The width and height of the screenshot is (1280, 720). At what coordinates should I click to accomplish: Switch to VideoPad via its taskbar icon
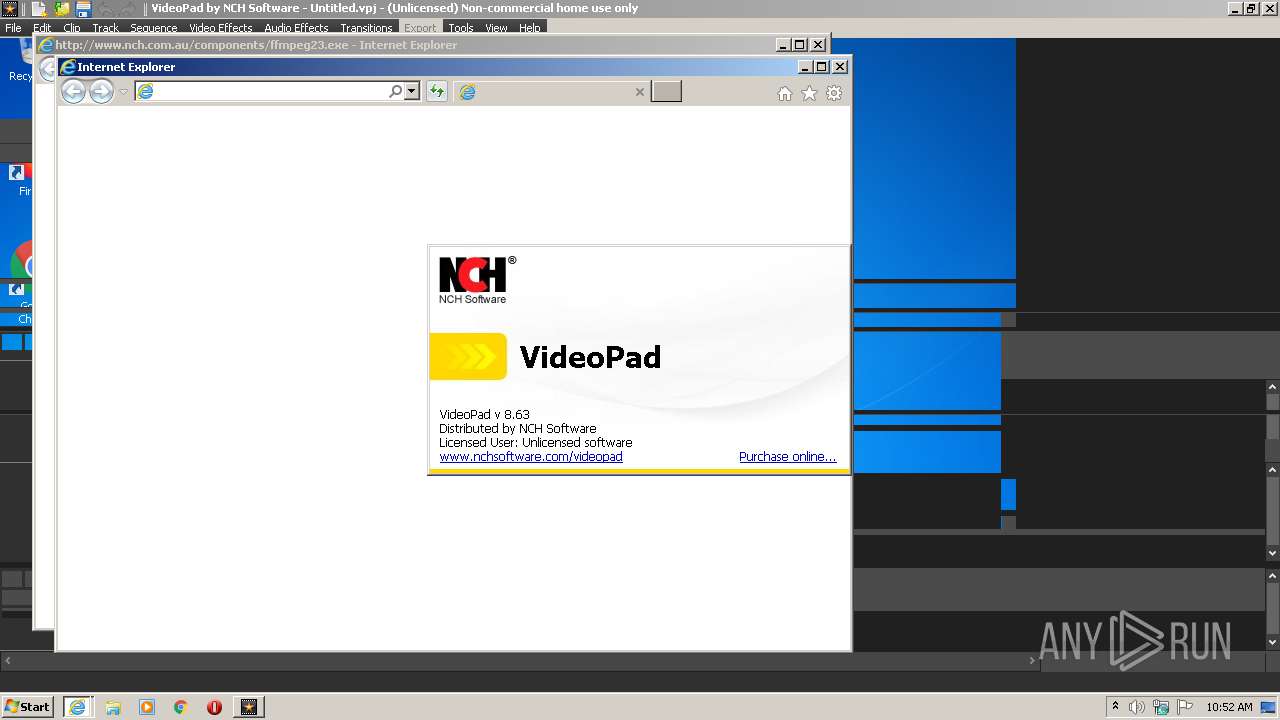[x=249, y=707]
